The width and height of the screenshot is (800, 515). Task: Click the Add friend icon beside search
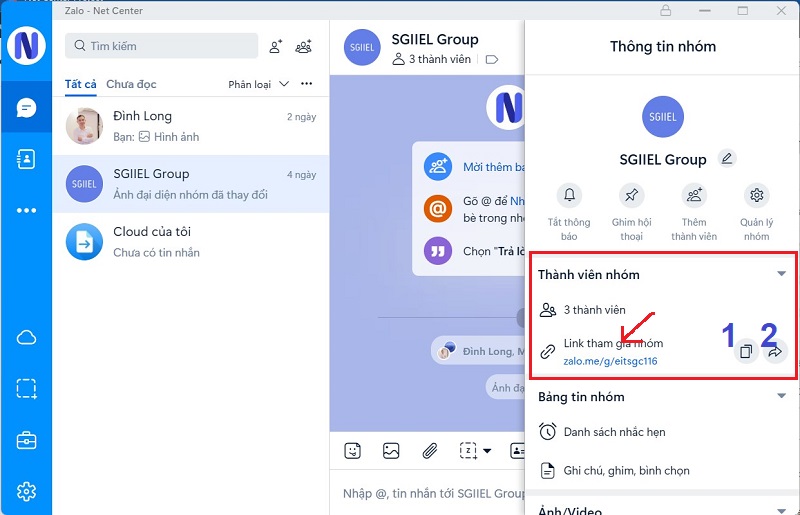(x=276, y=46)
